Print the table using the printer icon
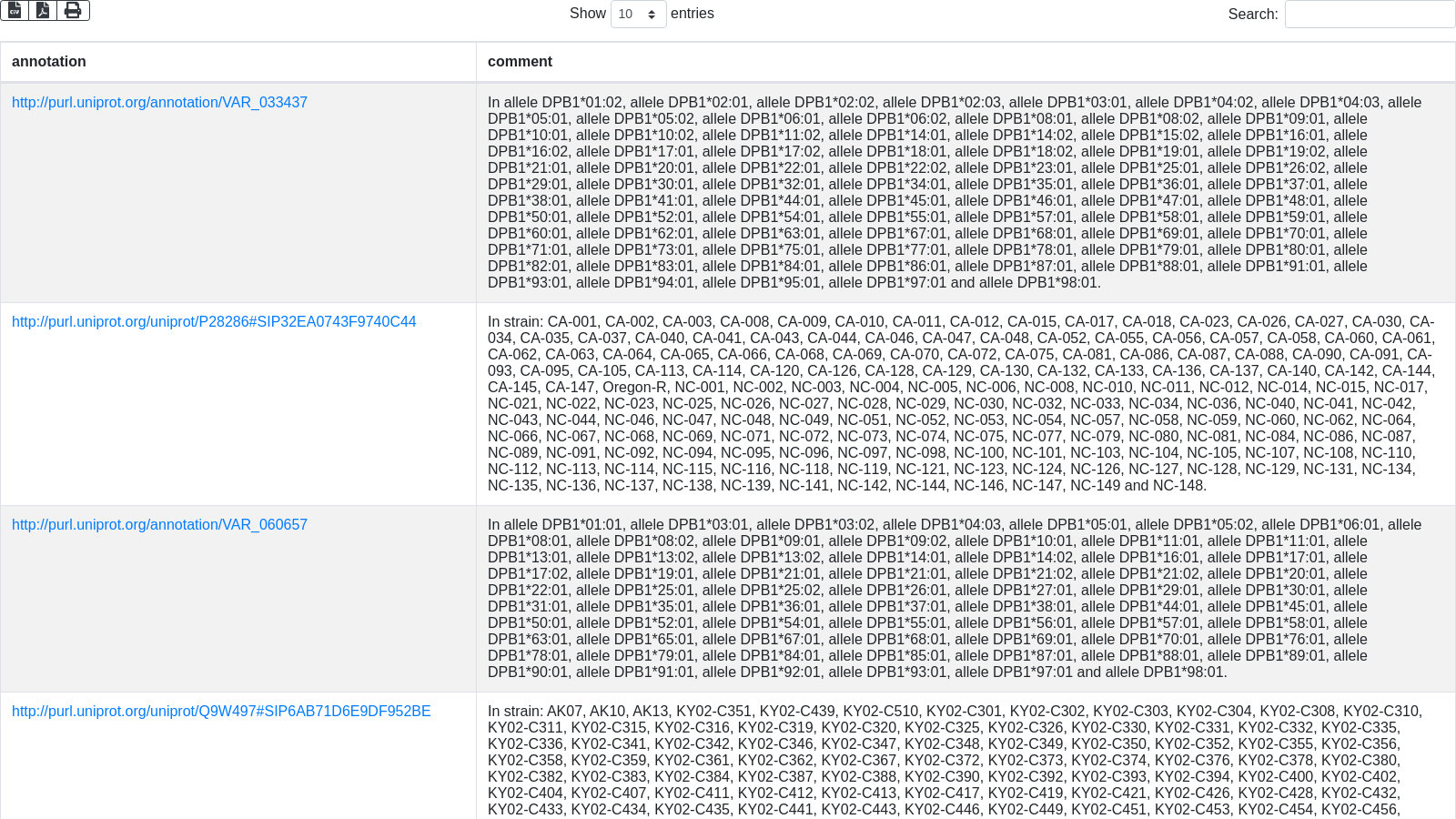Viewport: 1456px width, 819px height. (73, 10)
